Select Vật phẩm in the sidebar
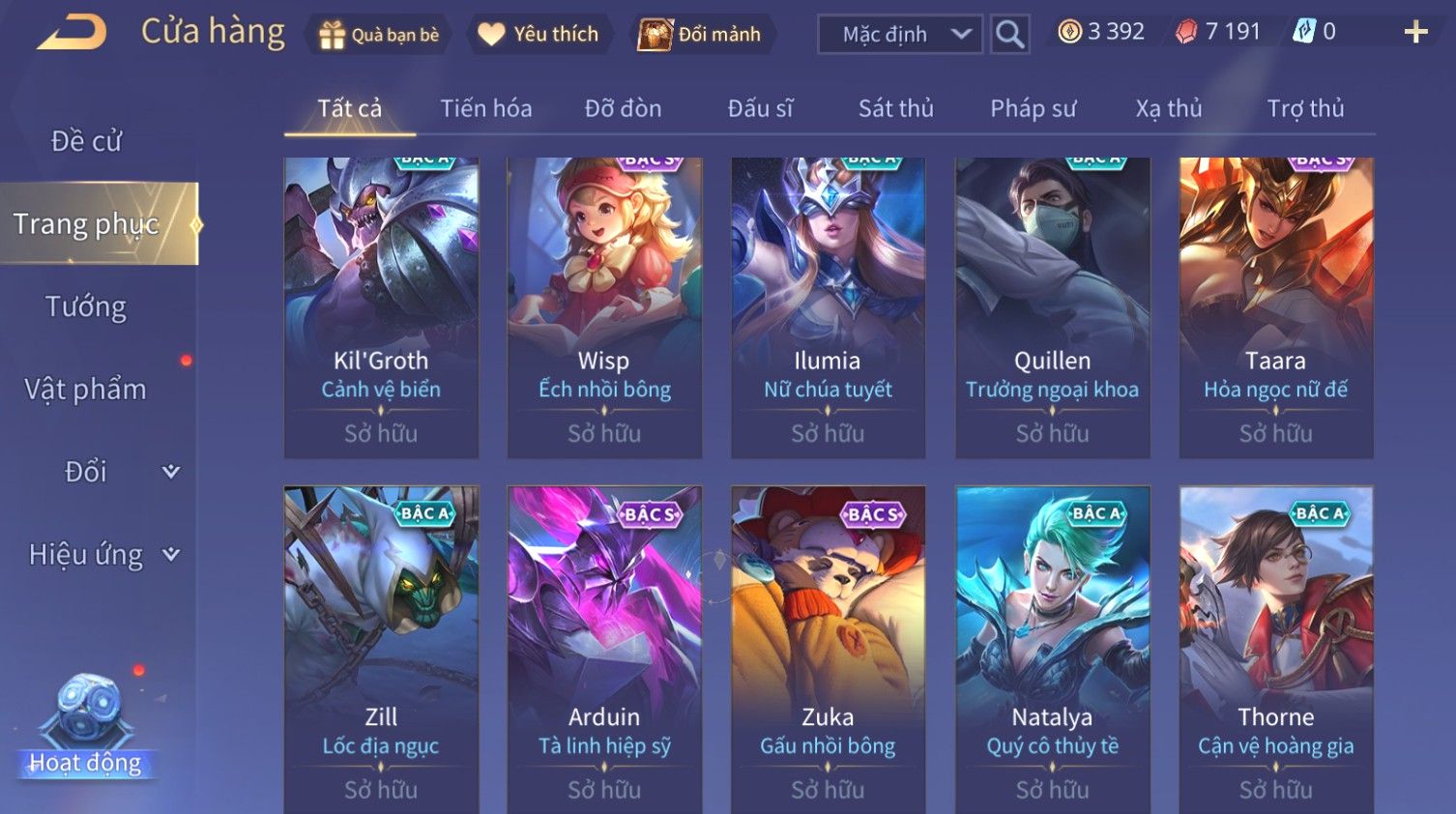This screenshot has width=1456, height=814. 86,390
